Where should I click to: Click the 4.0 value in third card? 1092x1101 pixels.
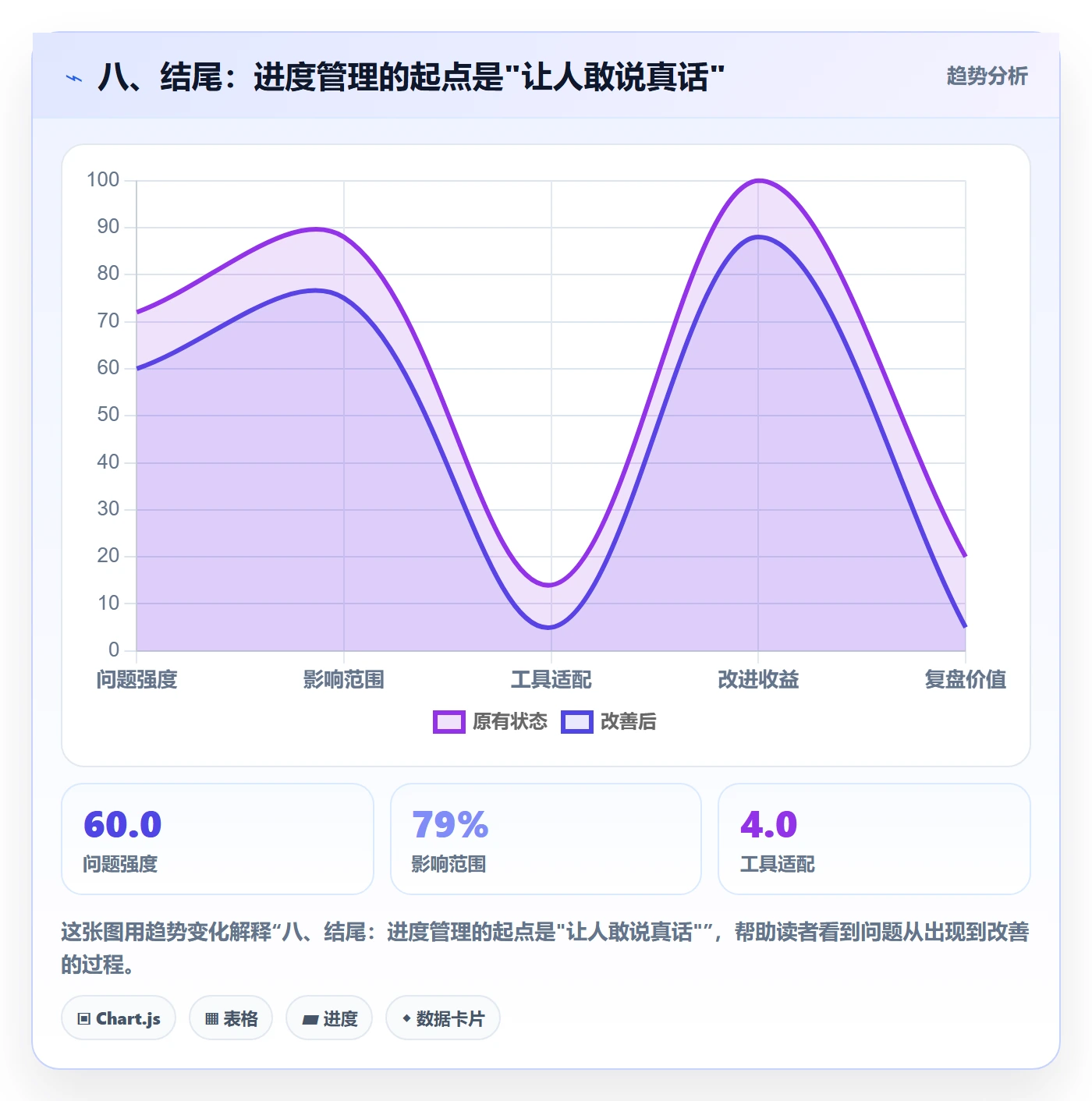tap(768, 824)
